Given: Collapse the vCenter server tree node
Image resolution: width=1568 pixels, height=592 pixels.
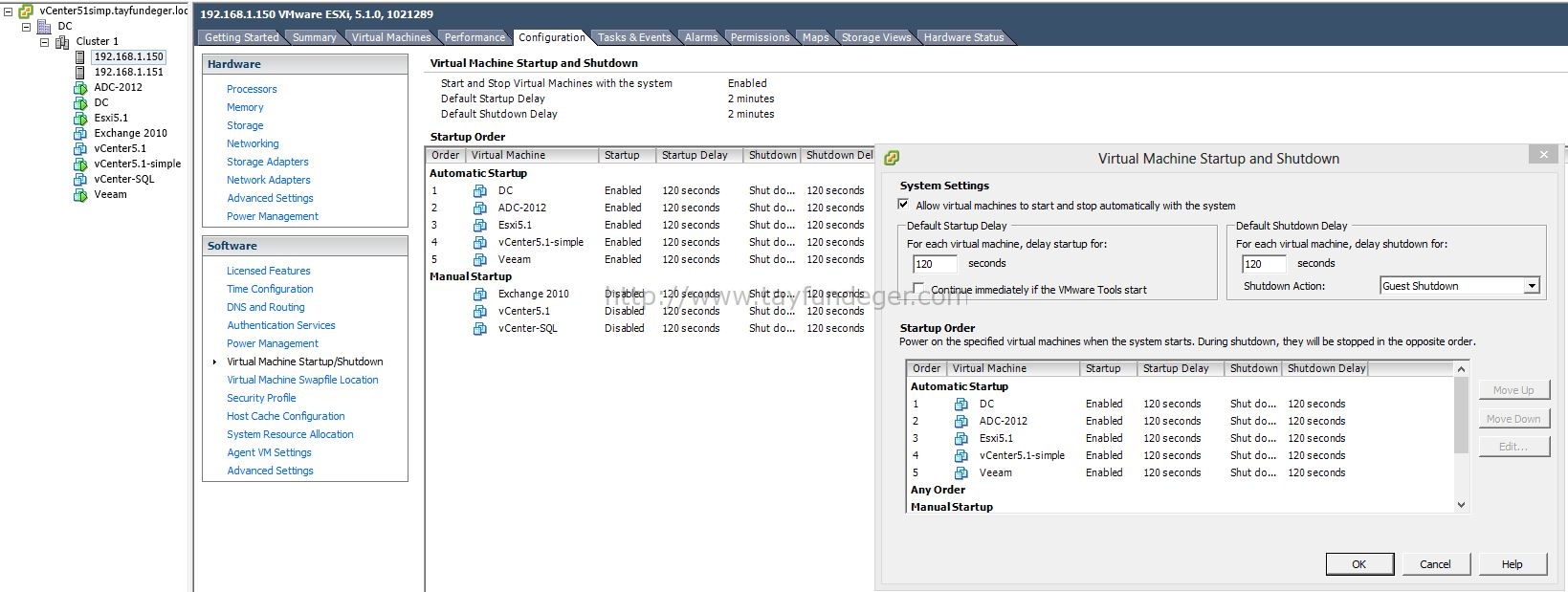Looking at the screenshot, I should coord(9,11).
